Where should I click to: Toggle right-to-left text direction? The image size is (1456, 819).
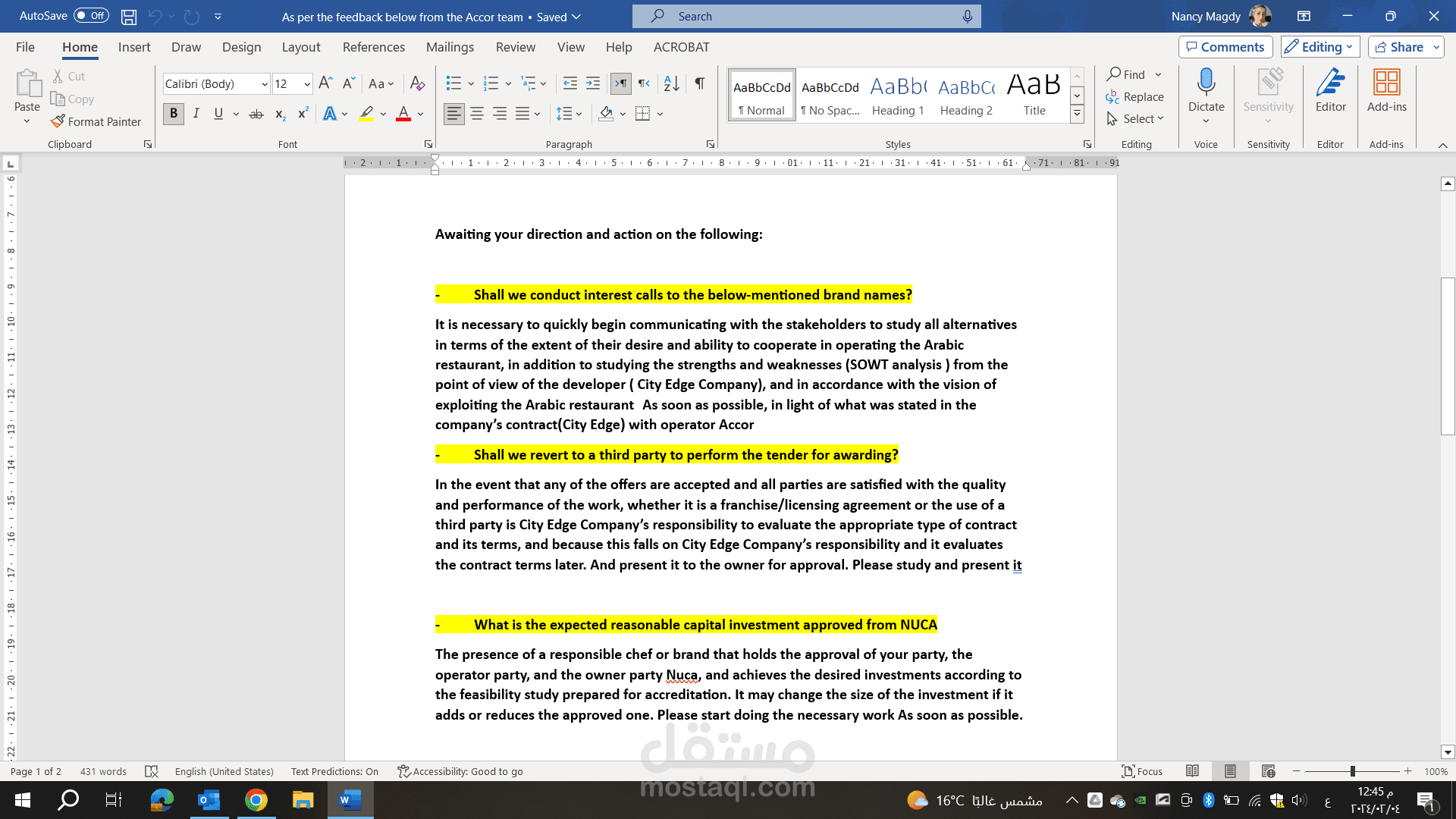click(x=644, y=83)
